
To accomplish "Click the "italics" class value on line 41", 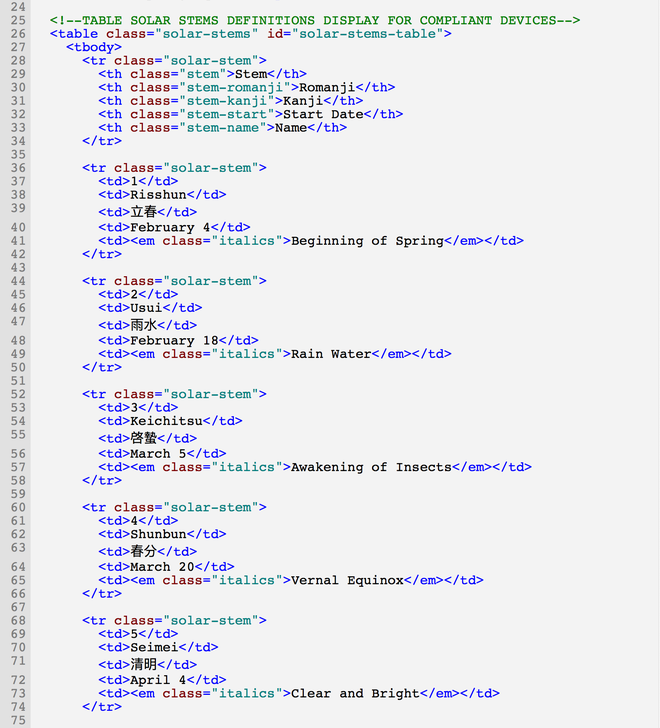I will (246, 241).
